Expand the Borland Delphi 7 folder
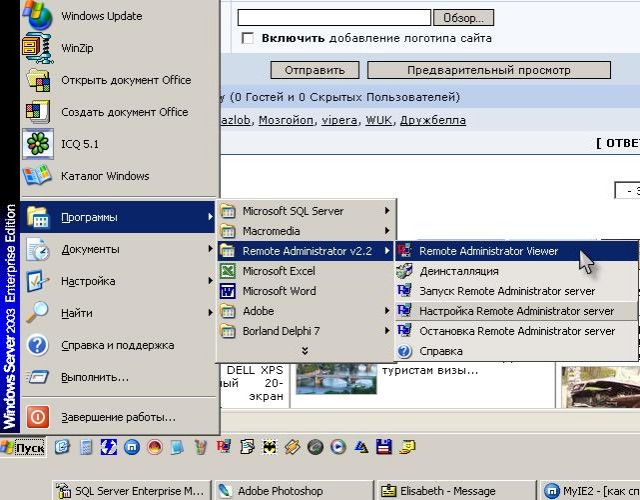640x500 pixels. (305, 331)
